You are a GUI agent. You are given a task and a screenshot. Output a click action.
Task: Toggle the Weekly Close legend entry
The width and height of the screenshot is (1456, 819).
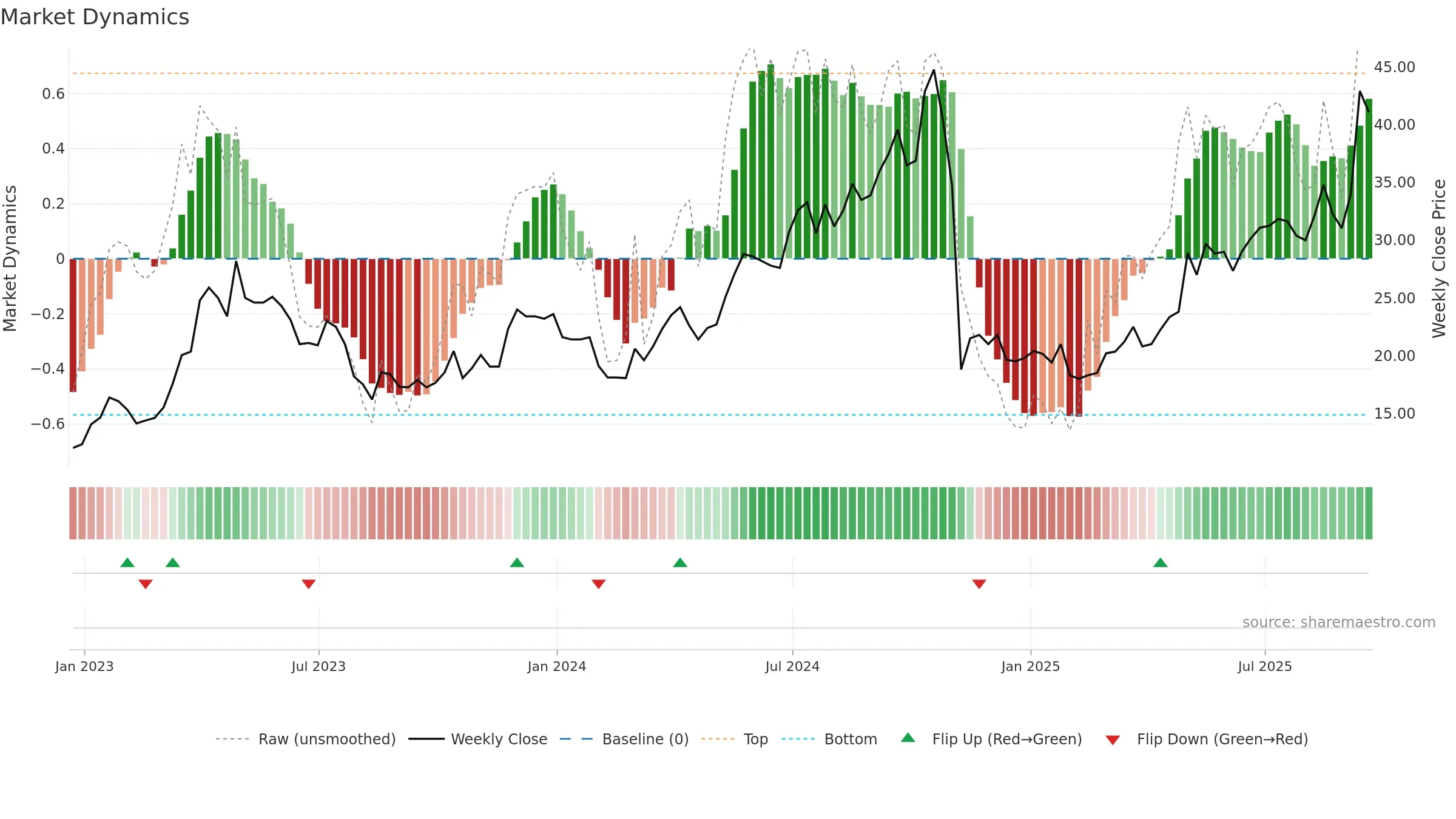point(478,739)
